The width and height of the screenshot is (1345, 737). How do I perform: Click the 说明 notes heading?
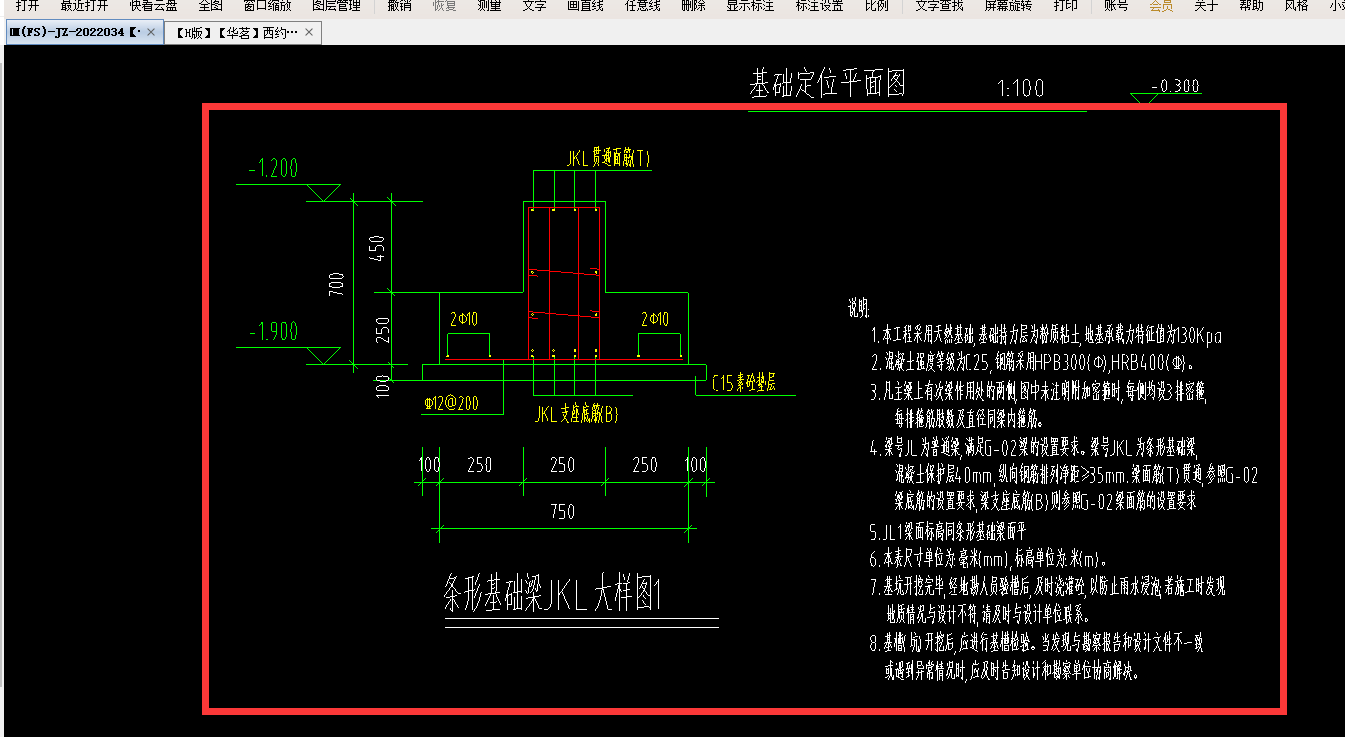tap(859, 308)
